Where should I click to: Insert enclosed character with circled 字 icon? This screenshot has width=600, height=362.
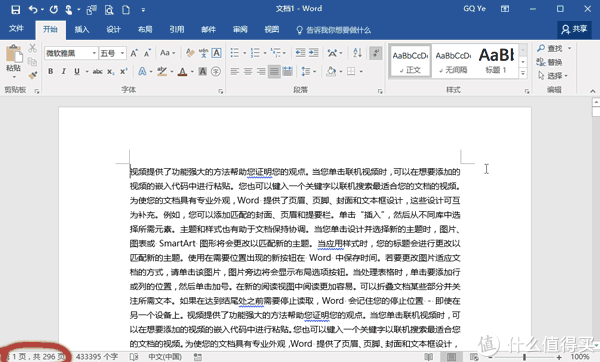tap(216, 72)
